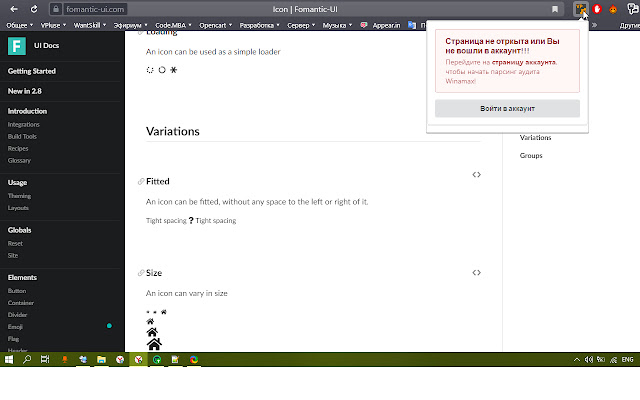Open Integrations in the sidebar

point(24,124)
